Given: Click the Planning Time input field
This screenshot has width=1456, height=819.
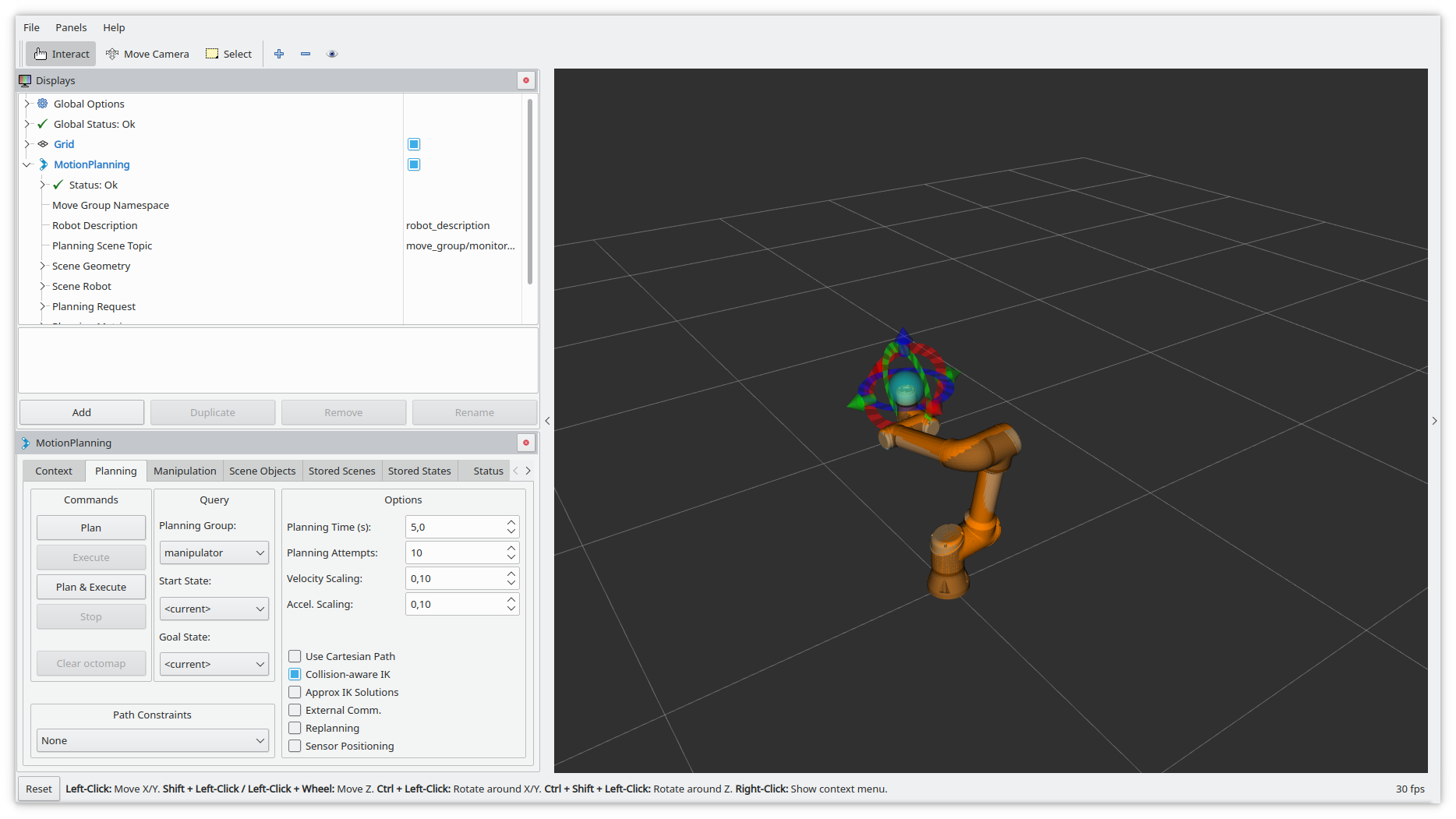Looking at the screenshot, I should click(x=456, y=527).
